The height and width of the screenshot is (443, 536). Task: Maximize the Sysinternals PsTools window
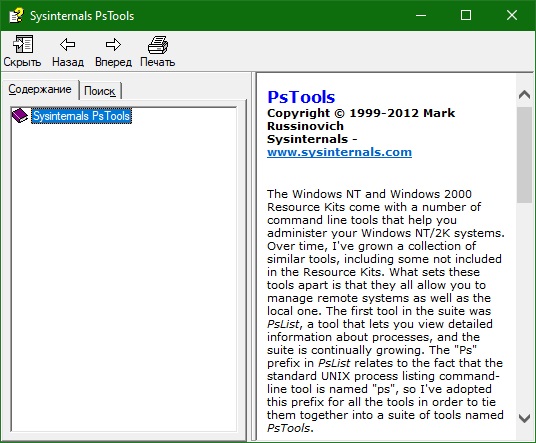click(x=466, y=15)
